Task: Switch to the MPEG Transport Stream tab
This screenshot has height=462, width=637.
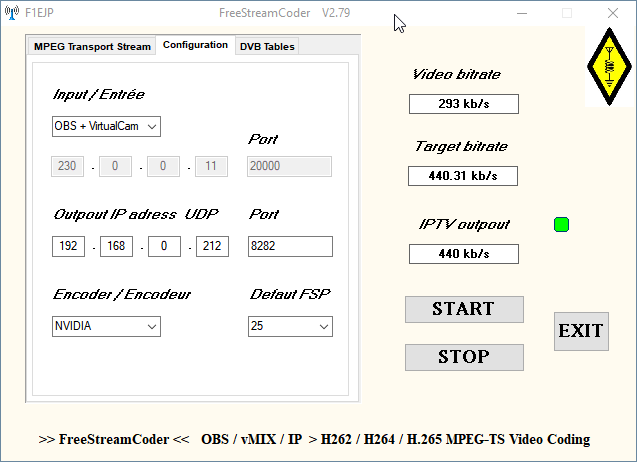Action: pos(92,46)
